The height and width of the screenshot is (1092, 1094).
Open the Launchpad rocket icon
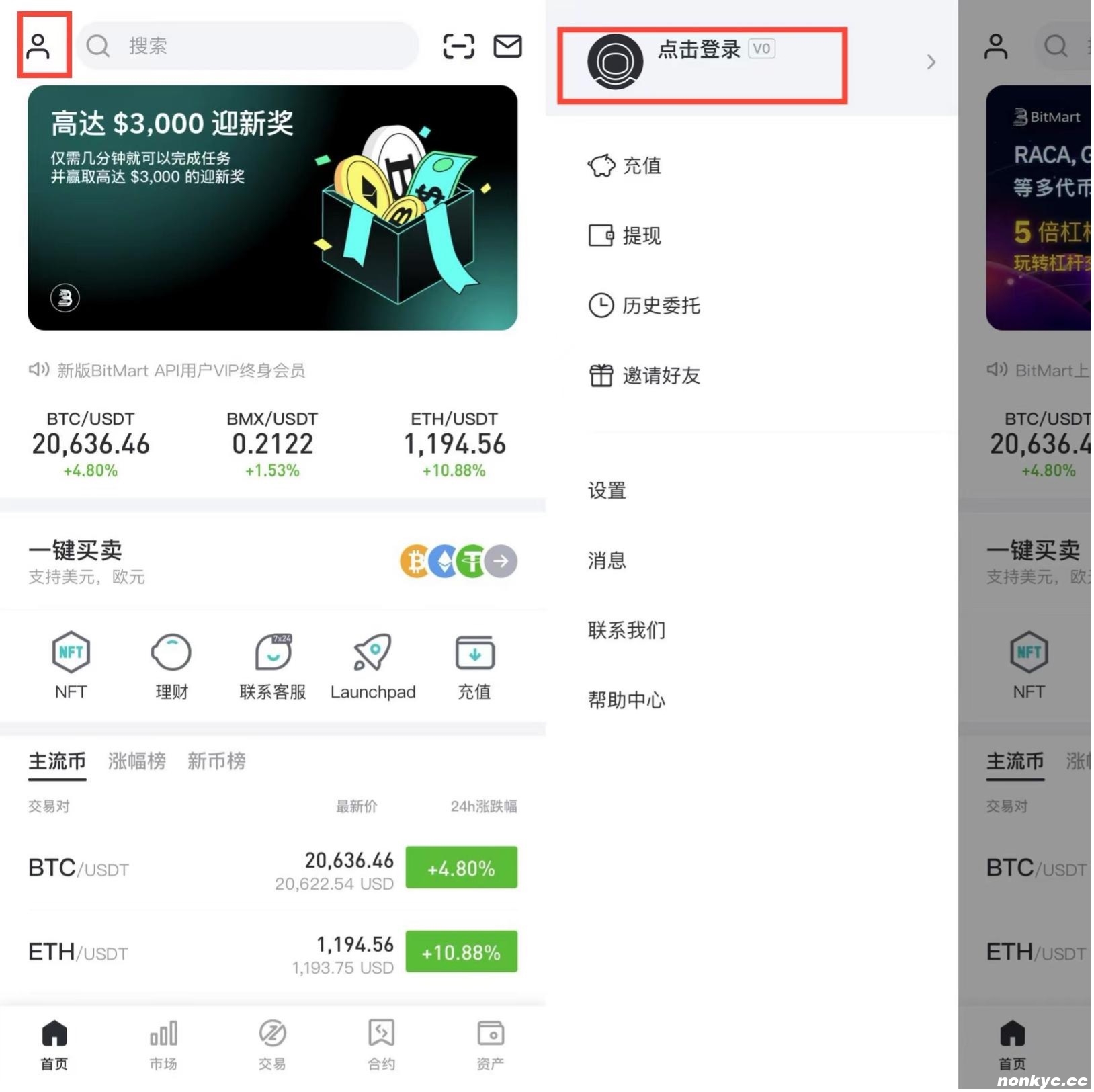(373, 652)
